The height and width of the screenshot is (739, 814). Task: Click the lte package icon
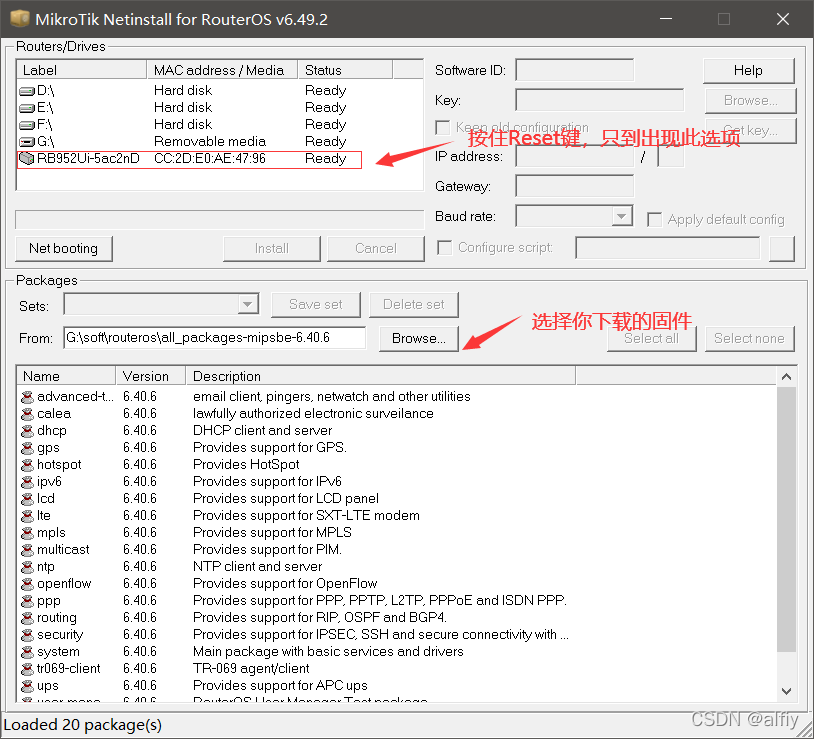27,516
